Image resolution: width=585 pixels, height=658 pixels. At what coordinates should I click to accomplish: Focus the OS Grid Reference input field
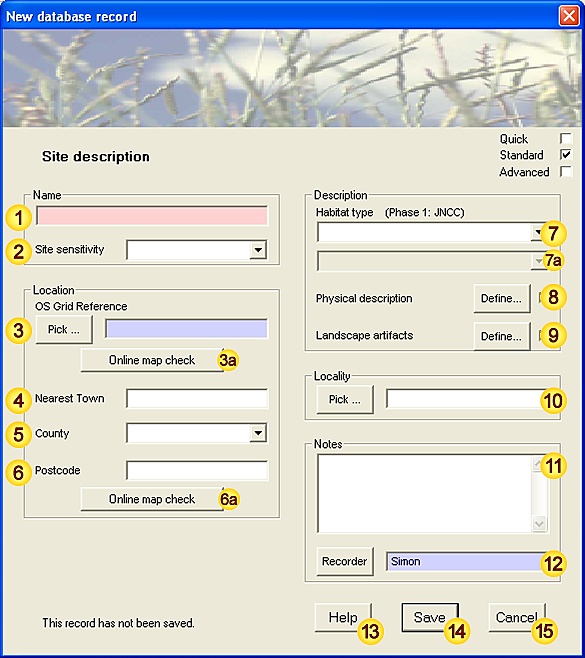186,329
